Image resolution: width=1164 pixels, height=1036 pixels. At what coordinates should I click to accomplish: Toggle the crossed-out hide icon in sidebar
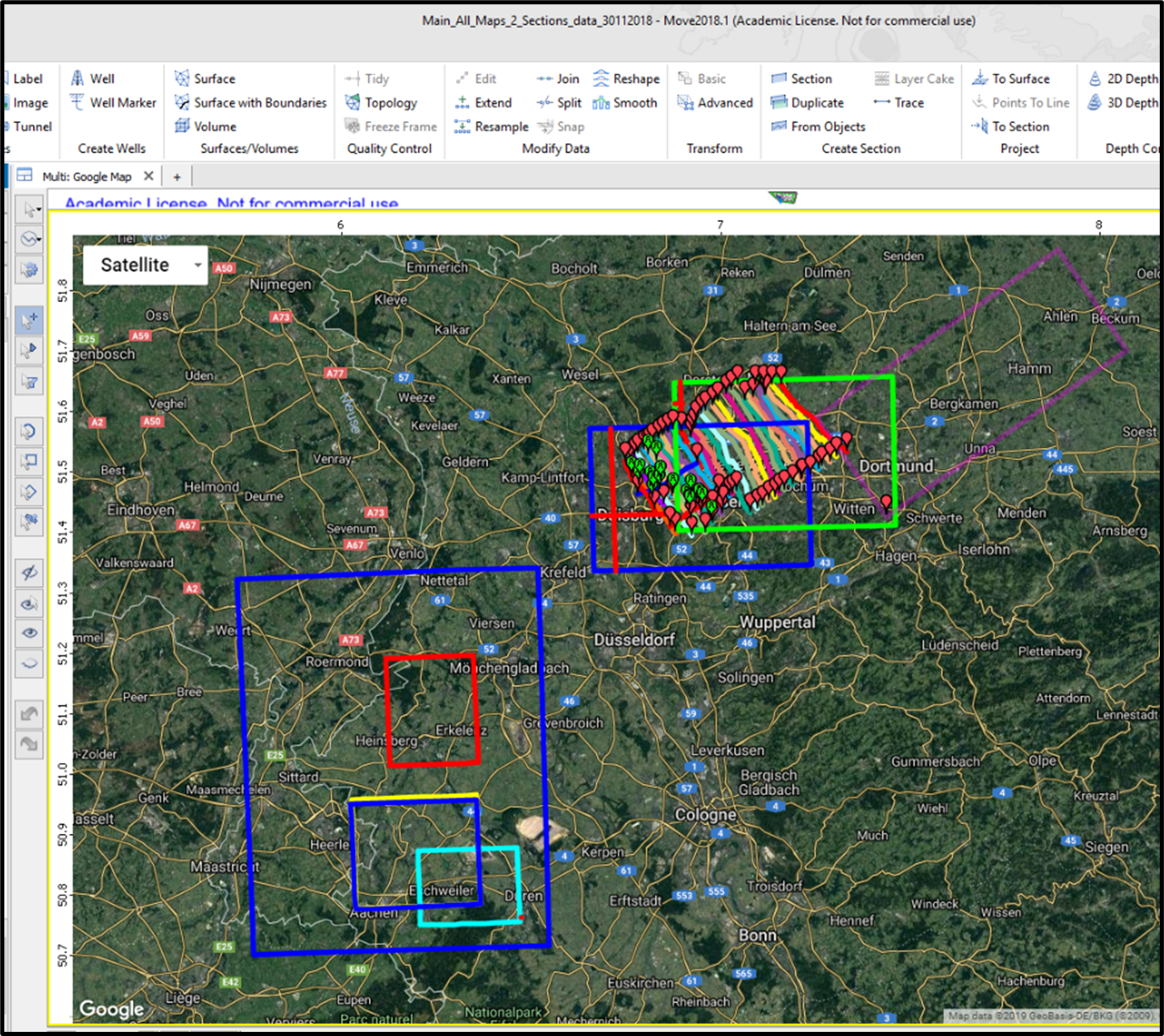pyautogui.click(x=30, y=573)
